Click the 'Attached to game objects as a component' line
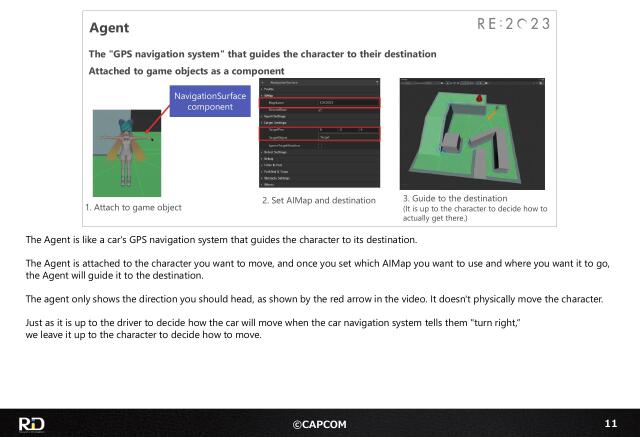This screenshot has height=437, width=640. point(187,71)
